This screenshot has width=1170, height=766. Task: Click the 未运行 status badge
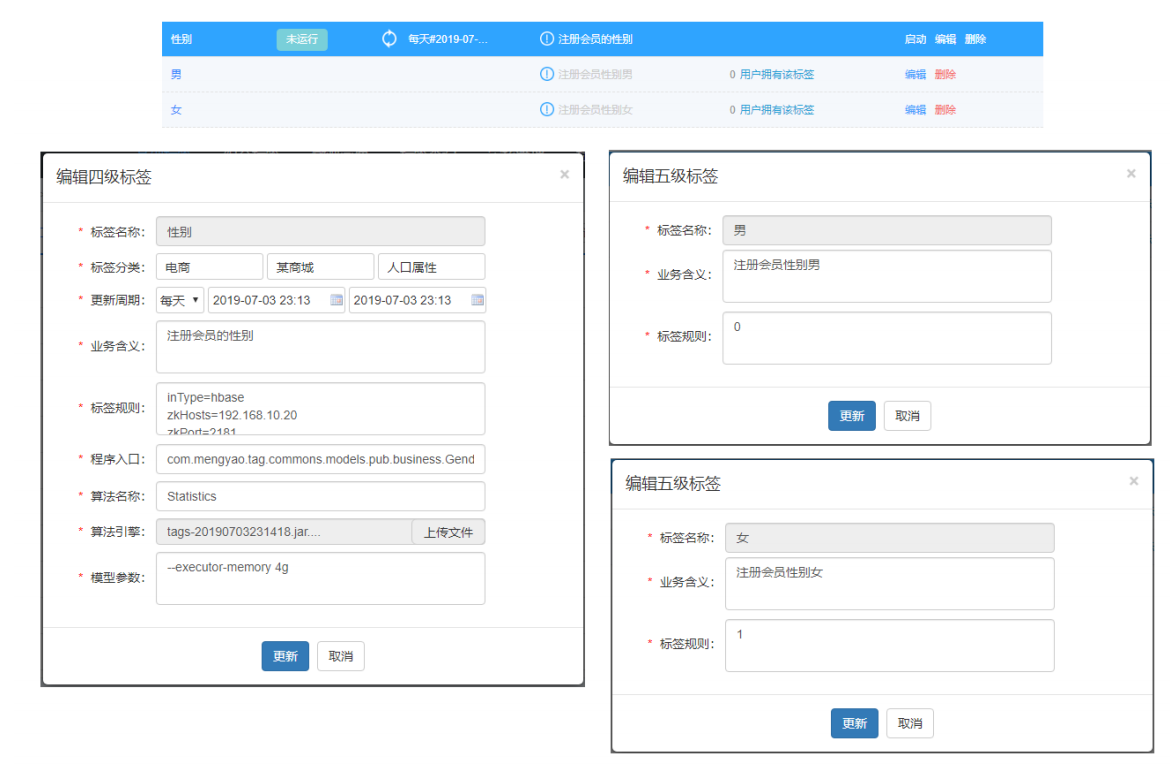(x=302, y=39)
